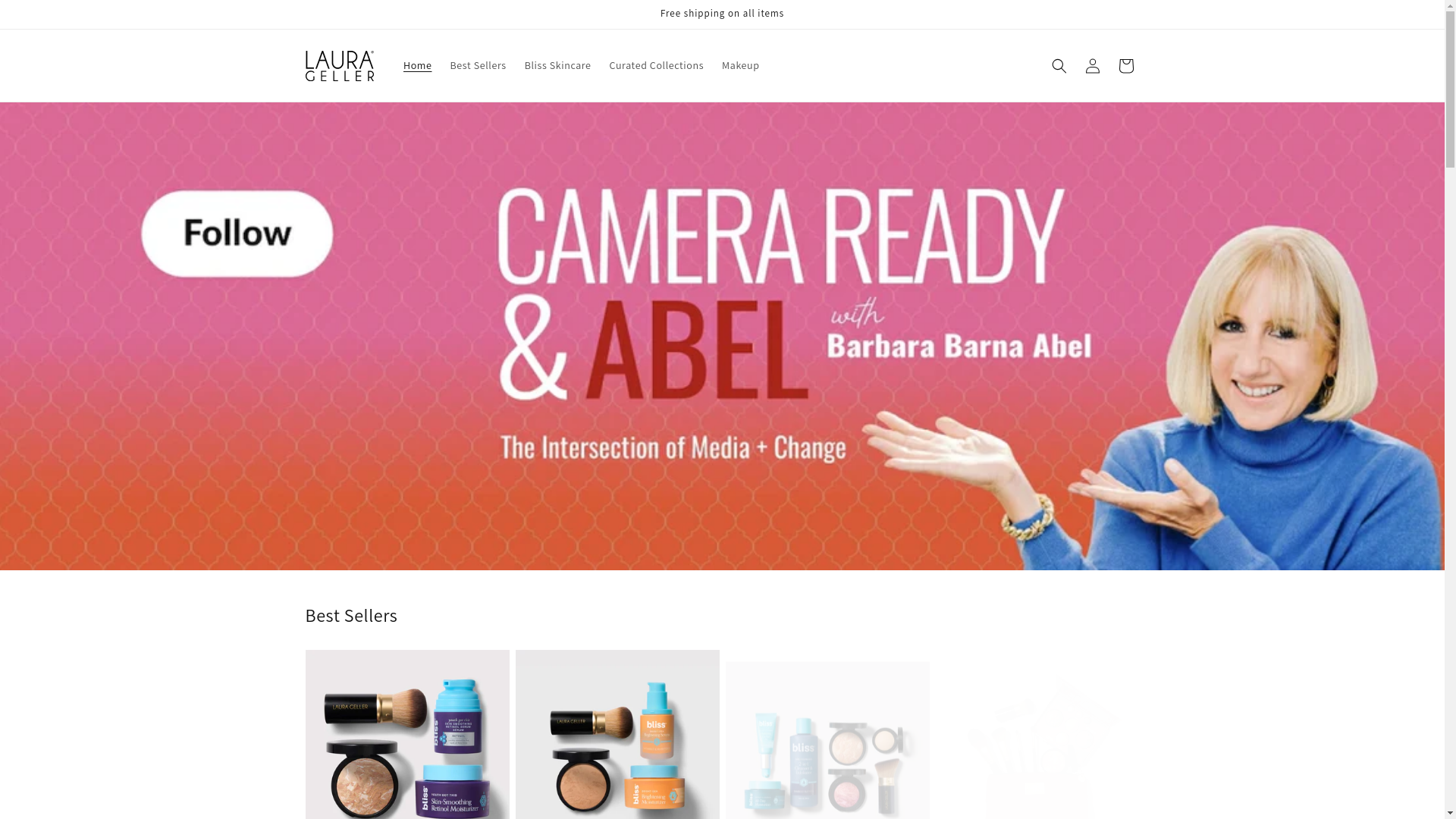
Task: Open the search magnifier icon
Action: [x=1059, y=66]
